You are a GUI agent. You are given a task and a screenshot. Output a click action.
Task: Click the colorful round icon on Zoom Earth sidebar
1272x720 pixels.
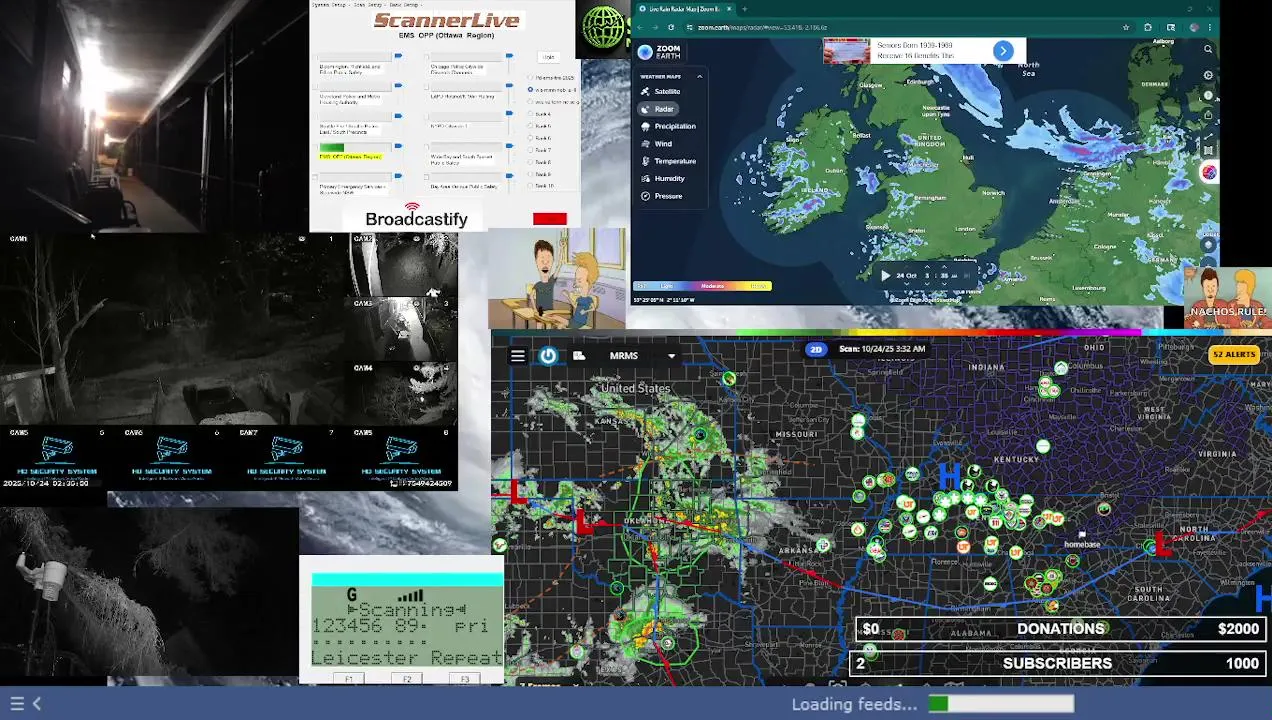coord(1208,172)
